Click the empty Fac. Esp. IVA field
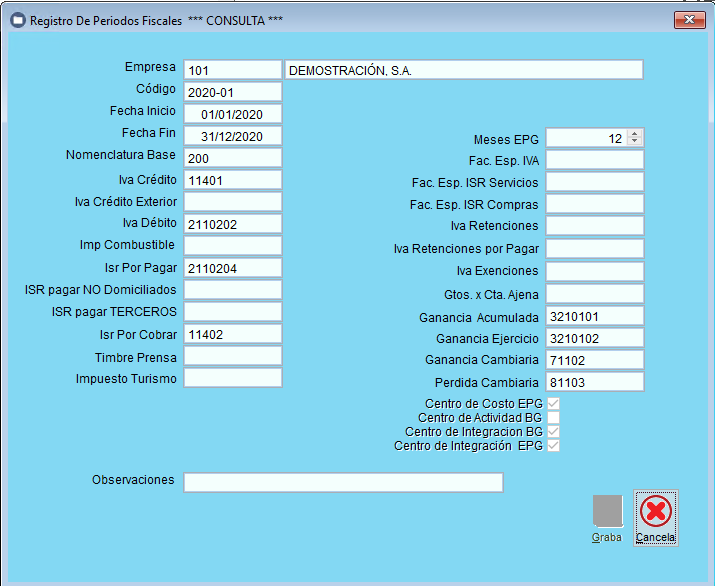The height and width of the screenshot is (586, 715). coord(594,160)
